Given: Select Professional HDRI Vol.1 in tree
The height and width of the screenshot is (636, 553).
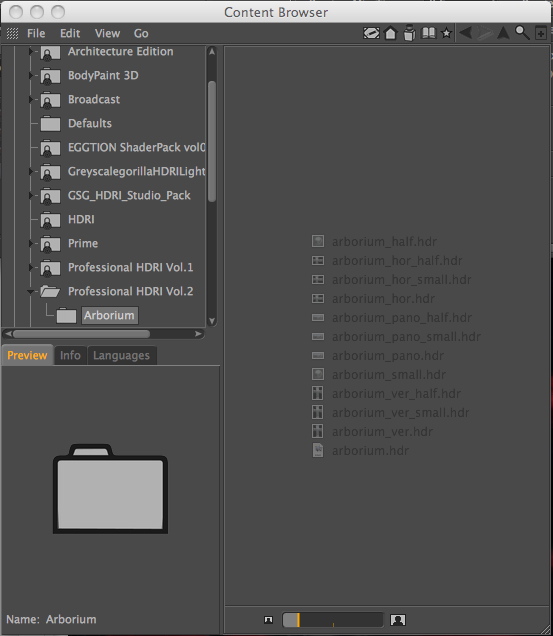Looking at the screenshot, I should 131,267.
